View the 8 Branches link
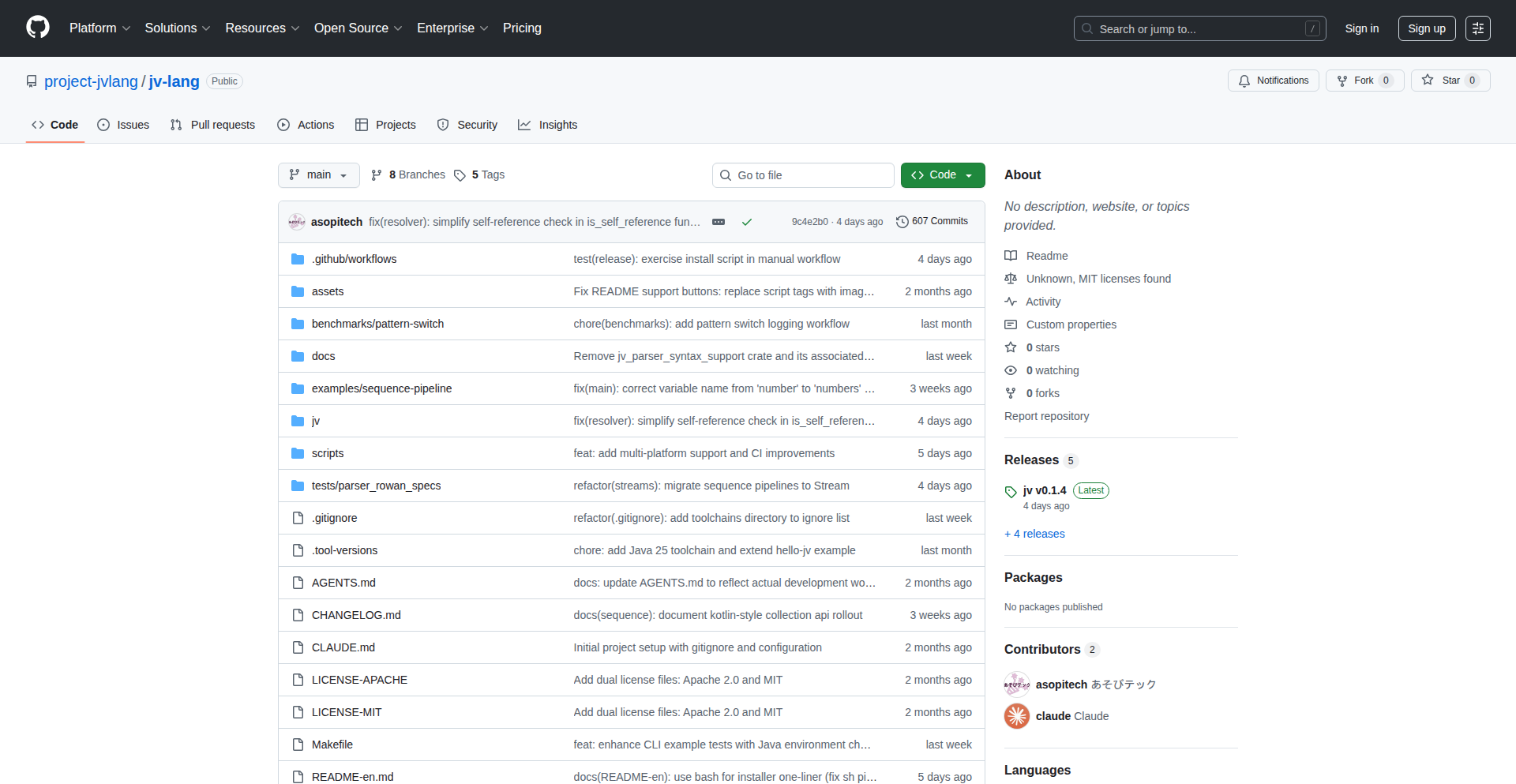 coord(408,175)
